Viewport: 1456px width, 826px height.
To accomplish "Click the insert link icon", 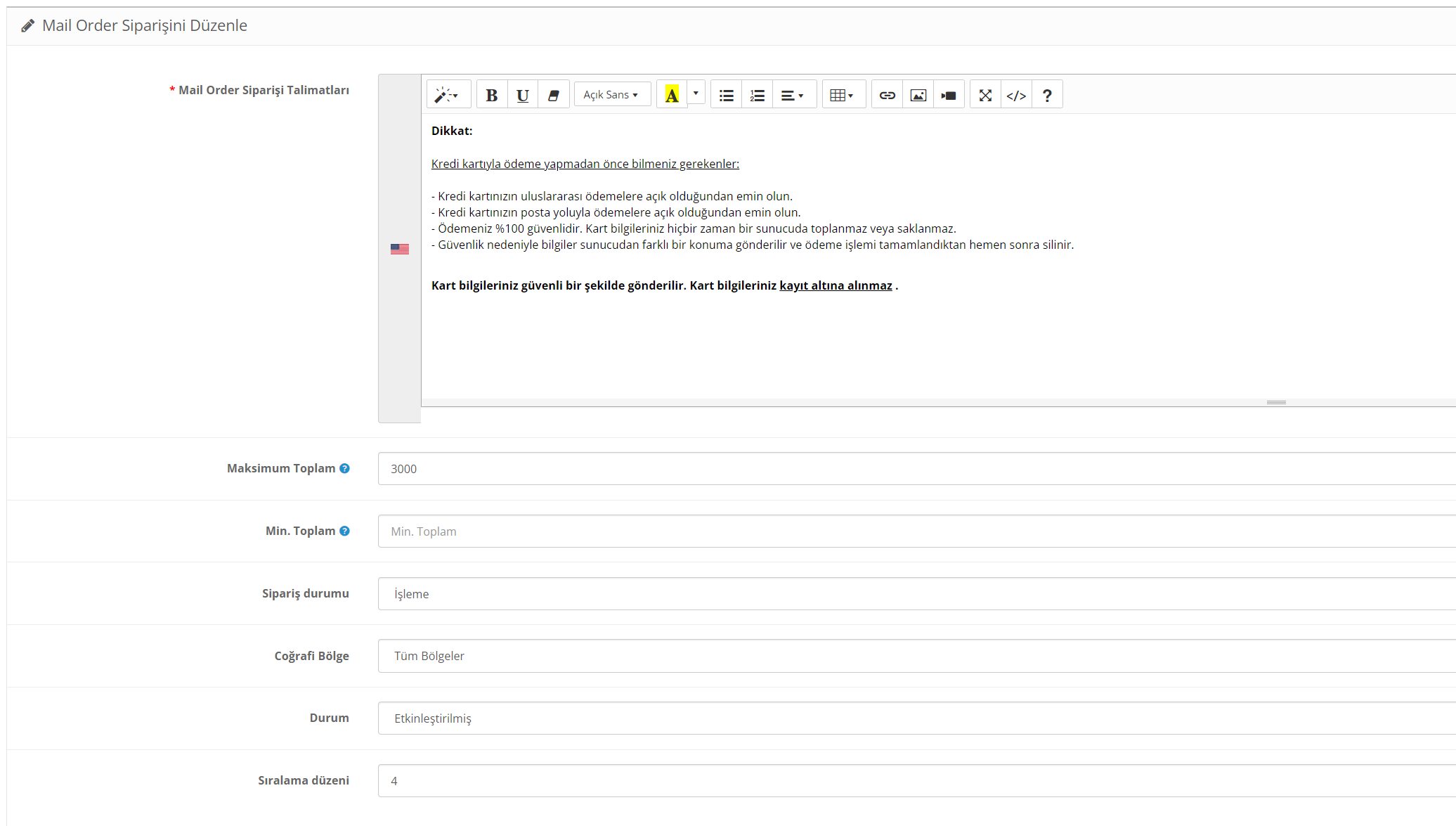I will [888, 95].
